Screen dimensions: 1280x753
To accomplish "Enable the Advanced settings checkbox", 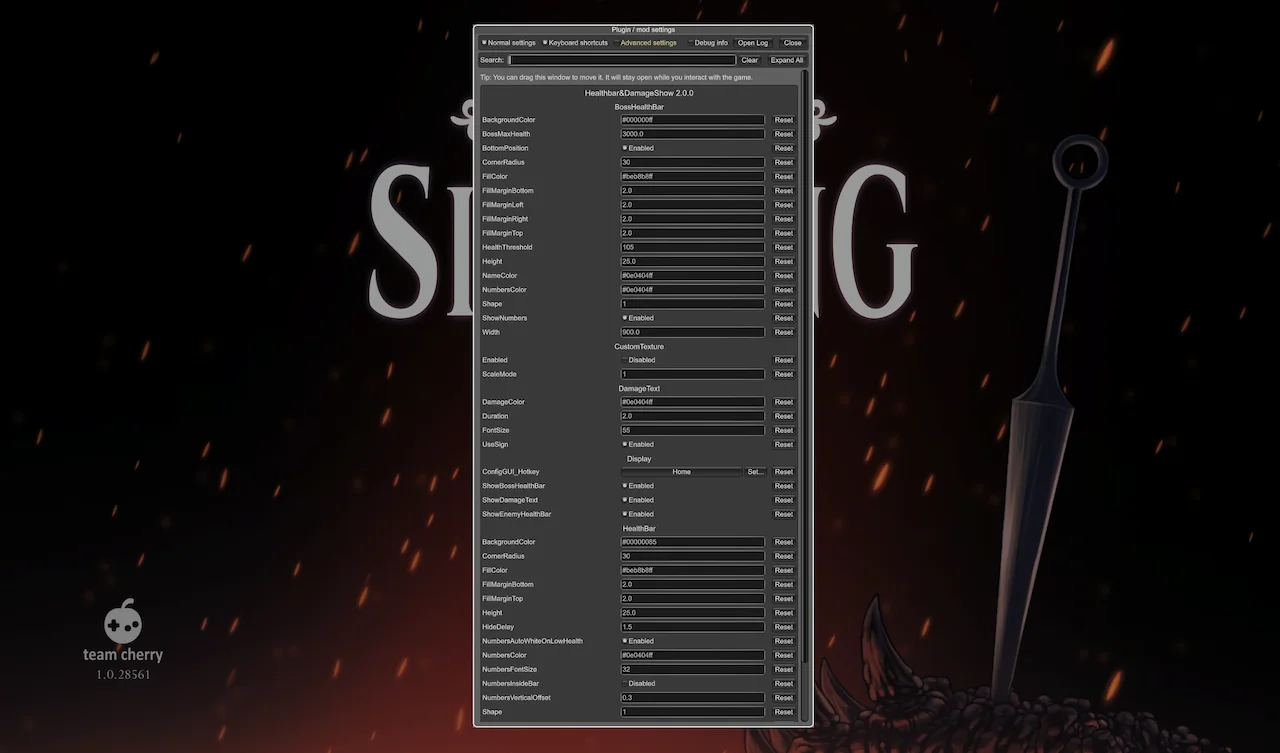I will (645, 43).
